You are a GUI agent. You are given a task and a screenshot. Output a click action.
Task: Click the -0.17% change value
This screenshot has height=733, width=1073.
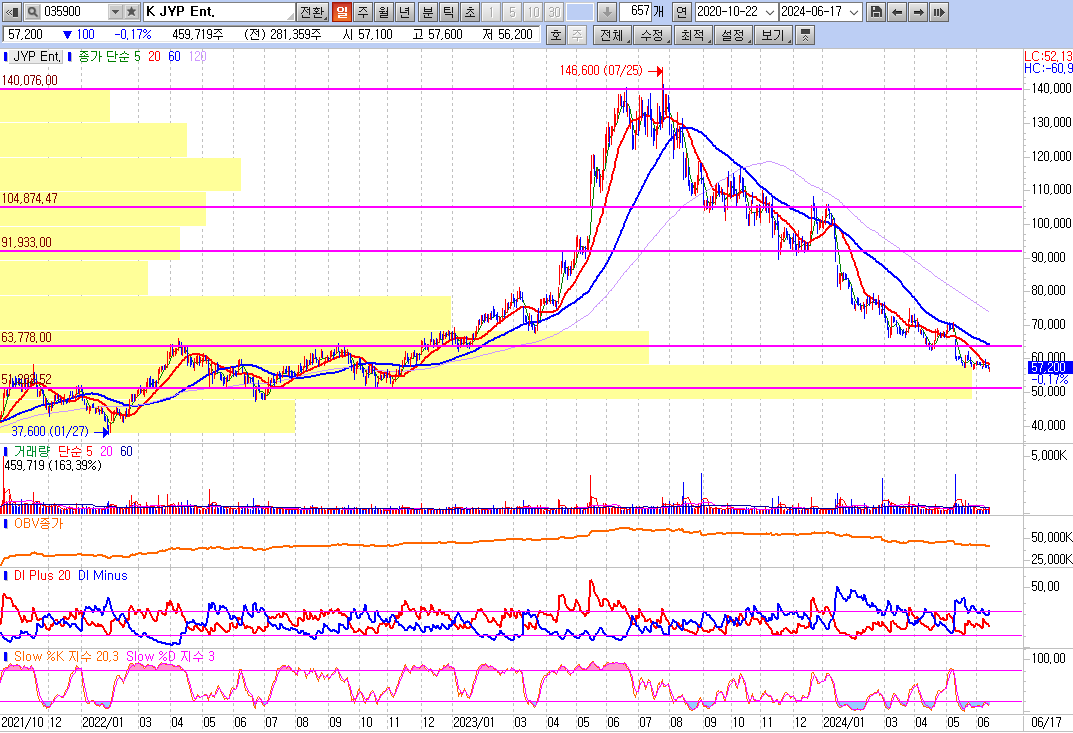(x=133, y=34)
